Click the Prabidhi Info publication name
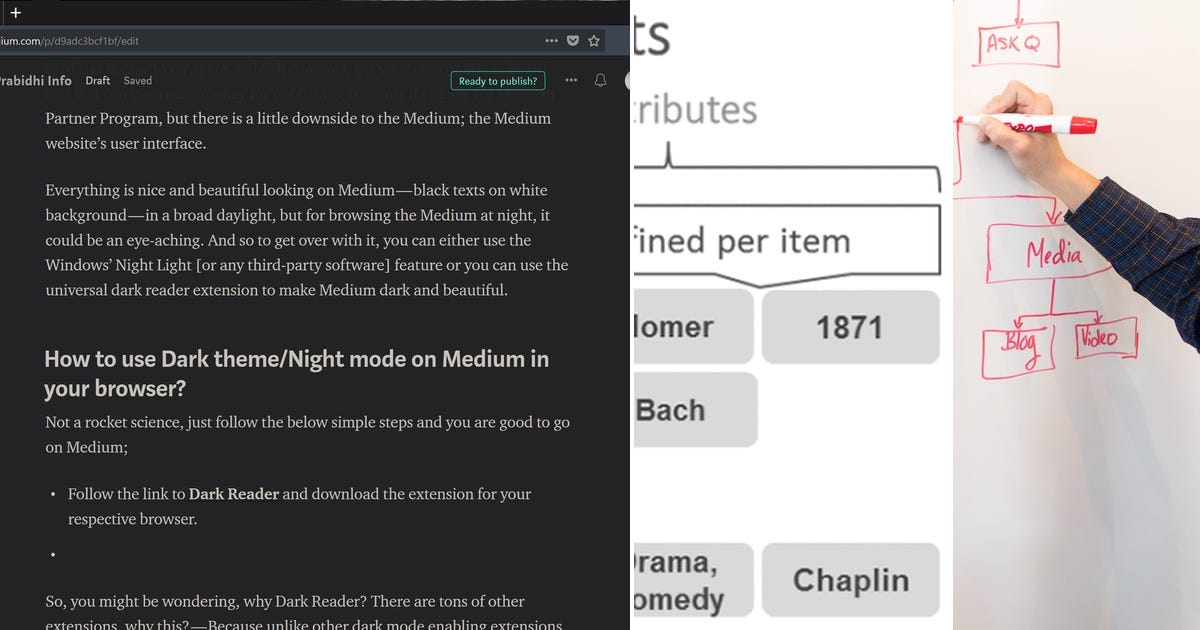The width and height of the screenshot is (1200, 630). (x=35, y=81)
